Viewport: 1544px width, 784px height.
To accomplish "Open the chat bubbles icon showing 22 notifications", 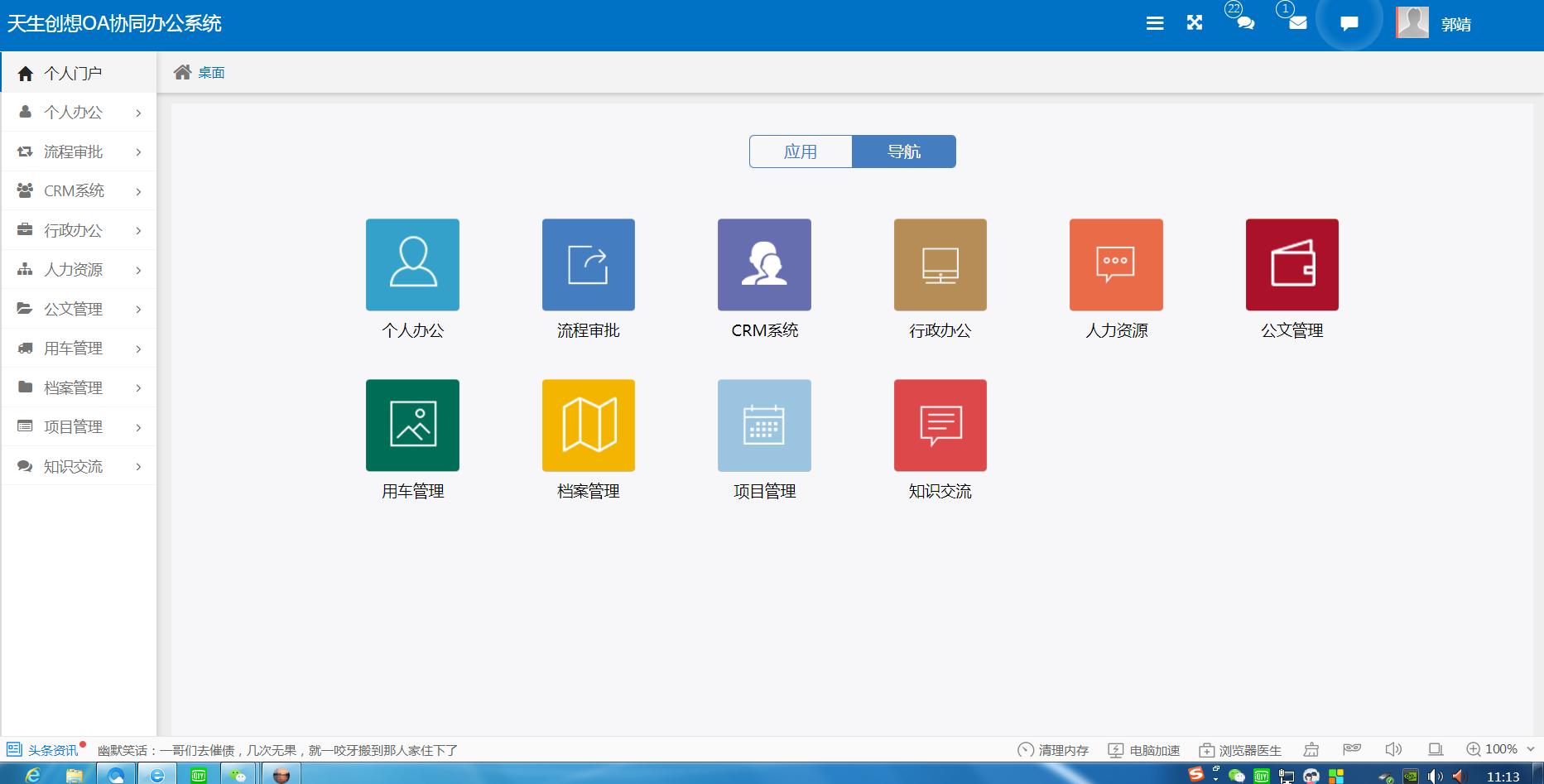I will 1244,24.
